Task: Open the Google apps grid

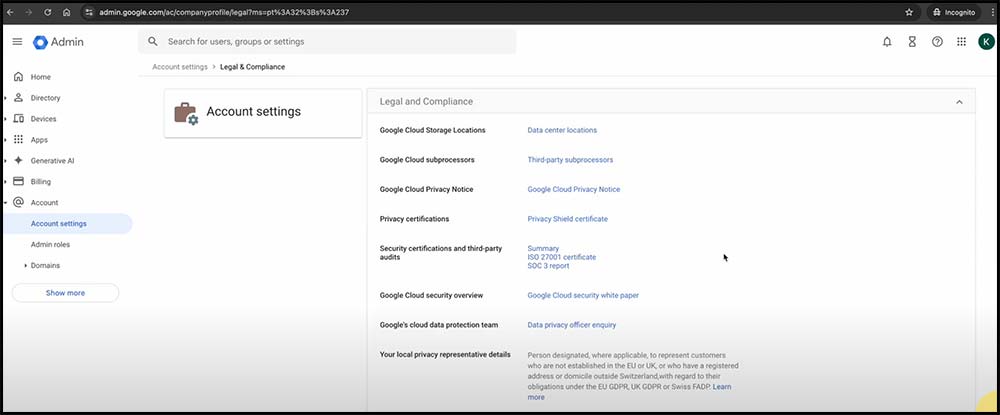Action: (x=962, y=41)
